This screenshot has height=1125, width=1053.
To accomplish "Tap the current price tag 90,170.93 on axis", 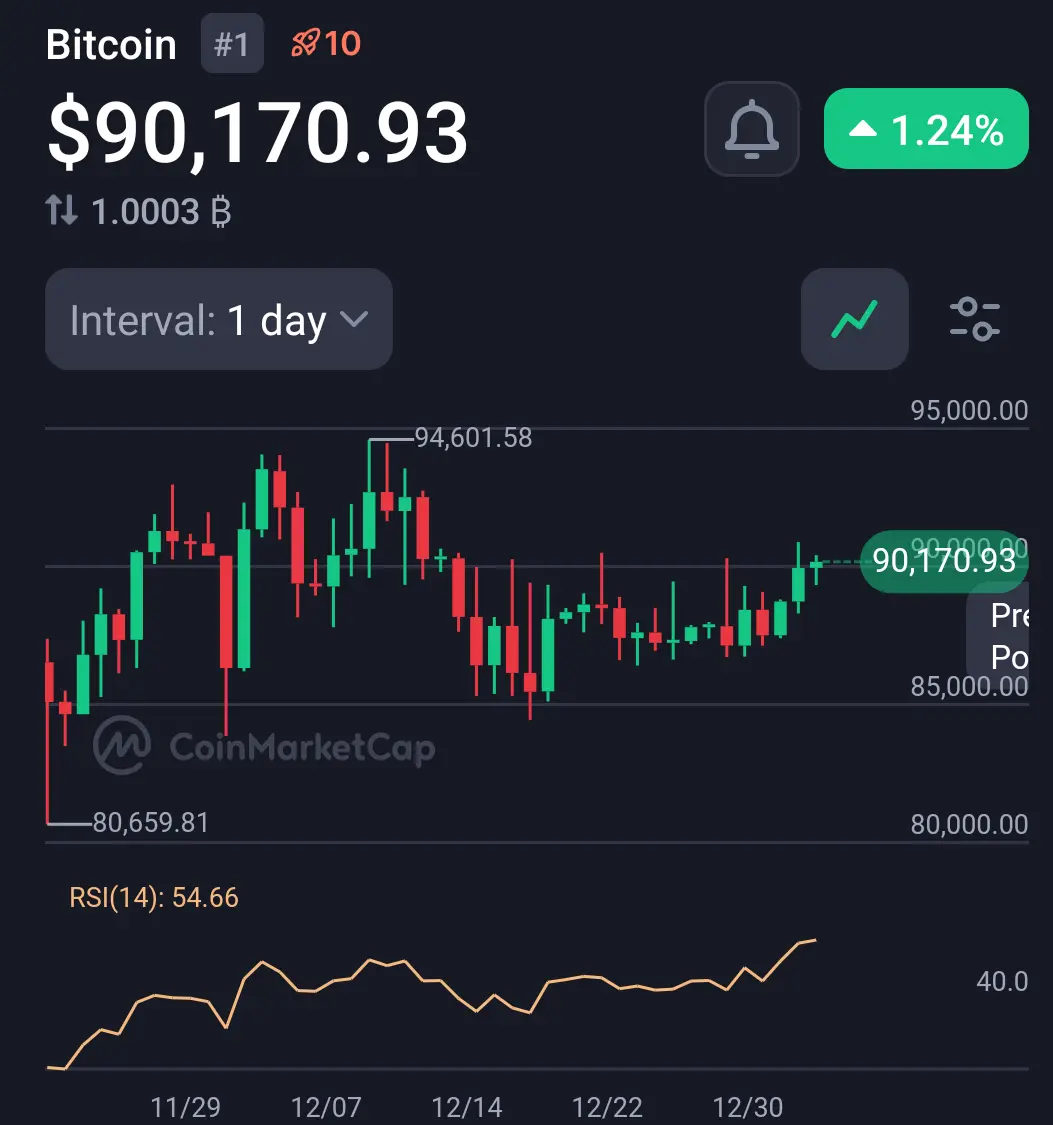I will pos(944,560).
